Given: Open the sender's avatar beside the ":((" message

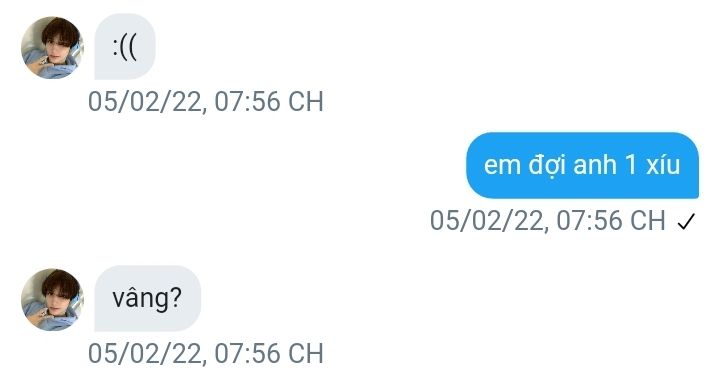Looking at the screenshot, I should [x=52, y=47].
